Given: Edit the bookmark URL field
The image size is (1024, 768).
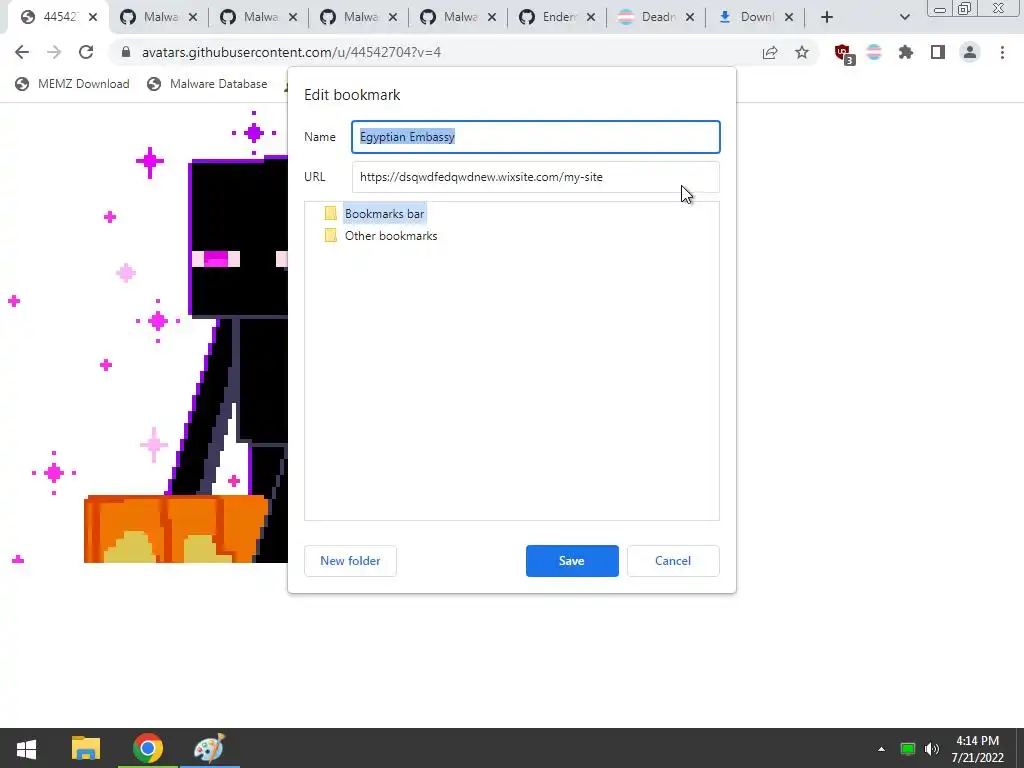Looking at the screenshot, I should click(536, 177).
